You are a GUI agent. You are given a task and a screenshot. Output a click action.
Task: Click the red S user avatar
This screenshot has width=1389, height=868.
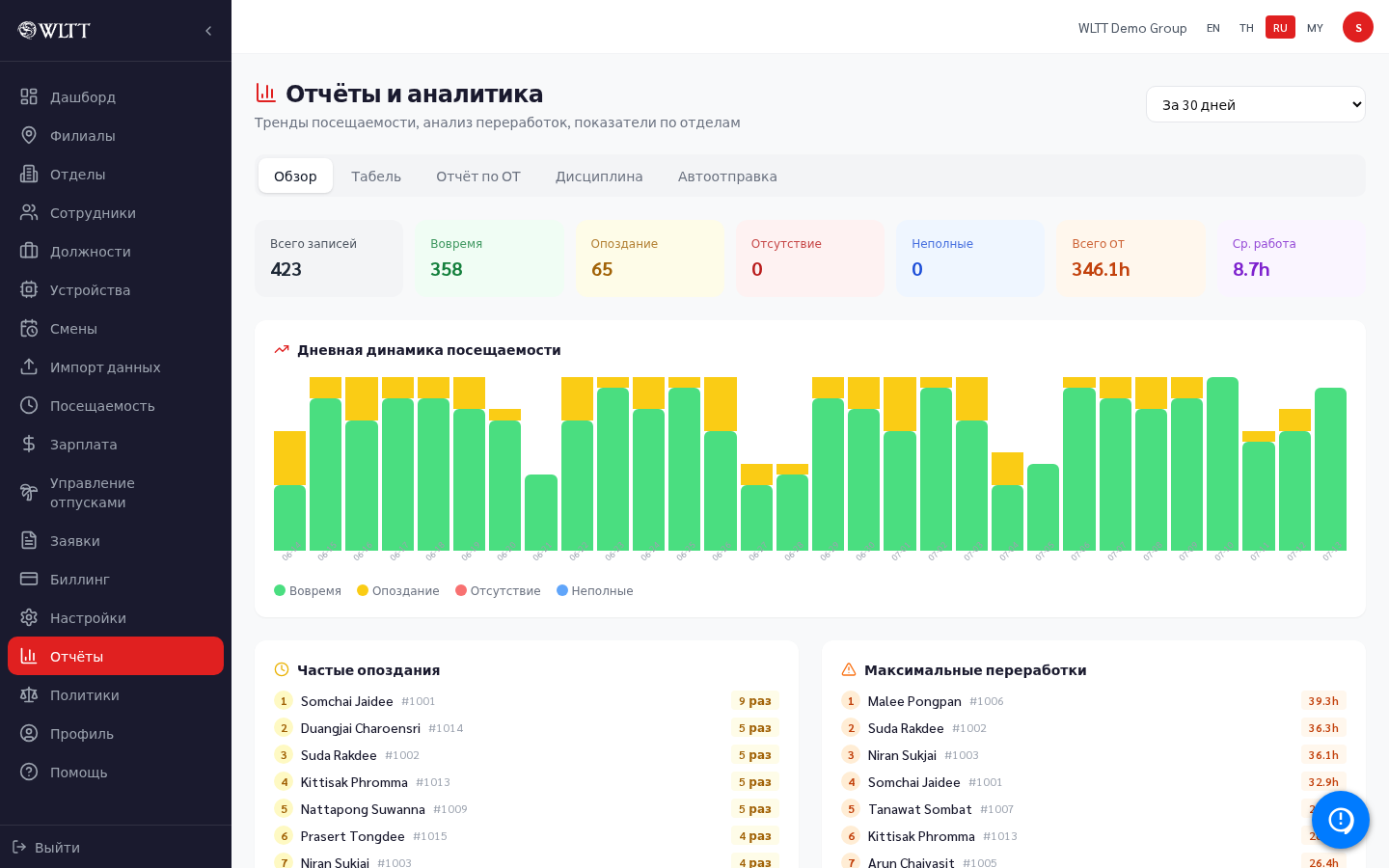[x=1358, y=27]
